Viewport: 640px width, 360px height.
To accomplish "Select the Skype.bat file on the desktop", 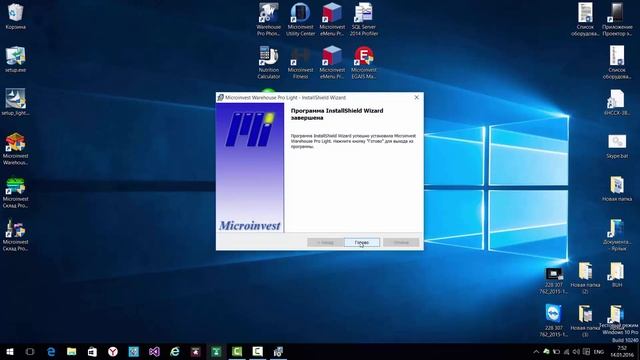I will click(617, 147).
